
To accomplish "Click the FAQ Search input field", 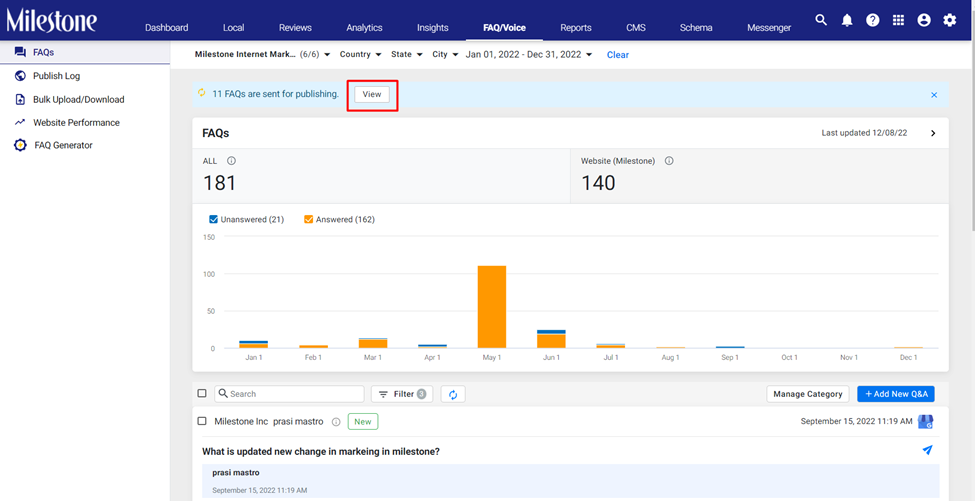I will 290,394.
